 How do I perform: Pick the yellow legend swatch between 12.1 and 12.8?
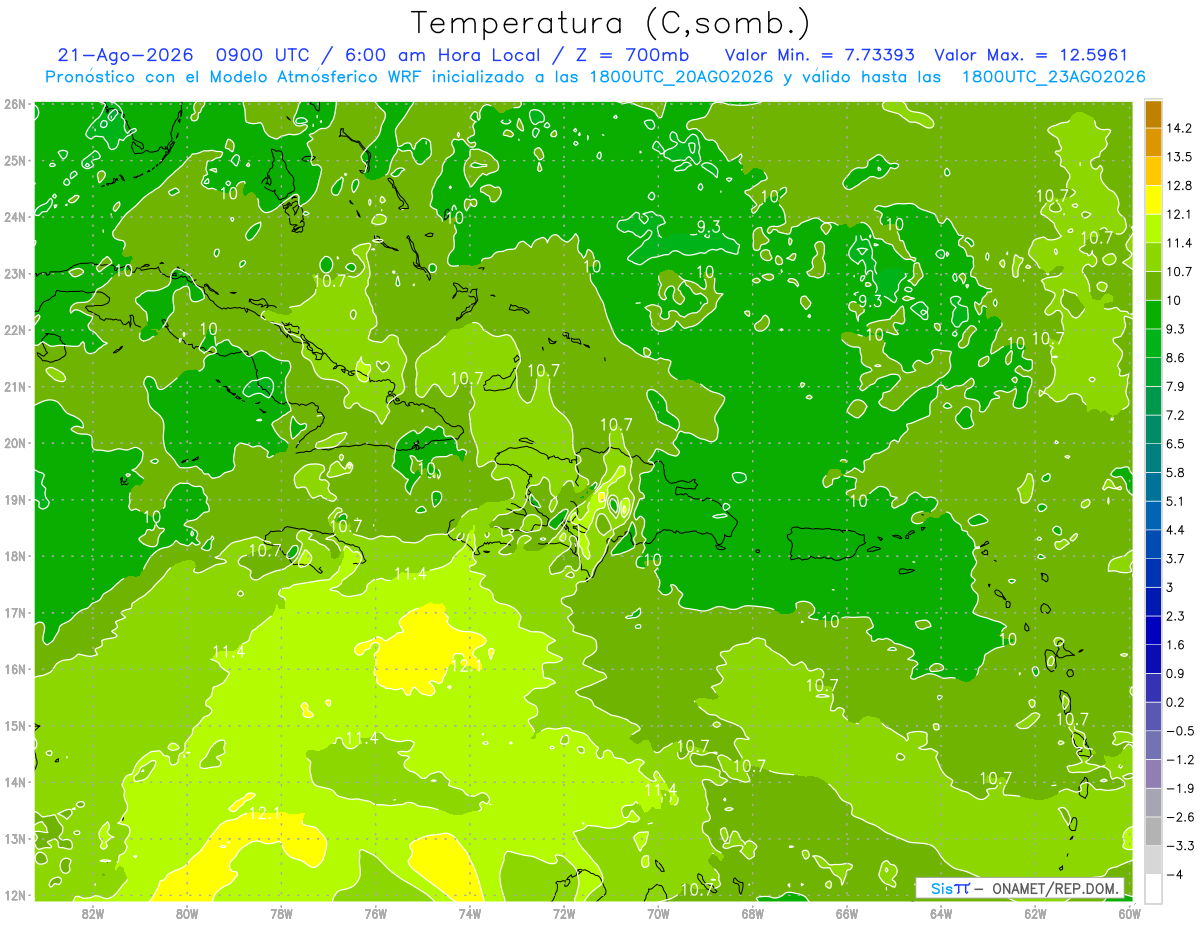[1153, 199]
